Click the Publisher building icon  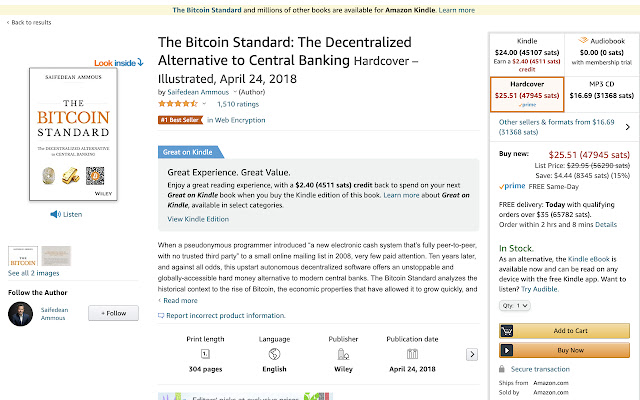[x=342, y=354]
